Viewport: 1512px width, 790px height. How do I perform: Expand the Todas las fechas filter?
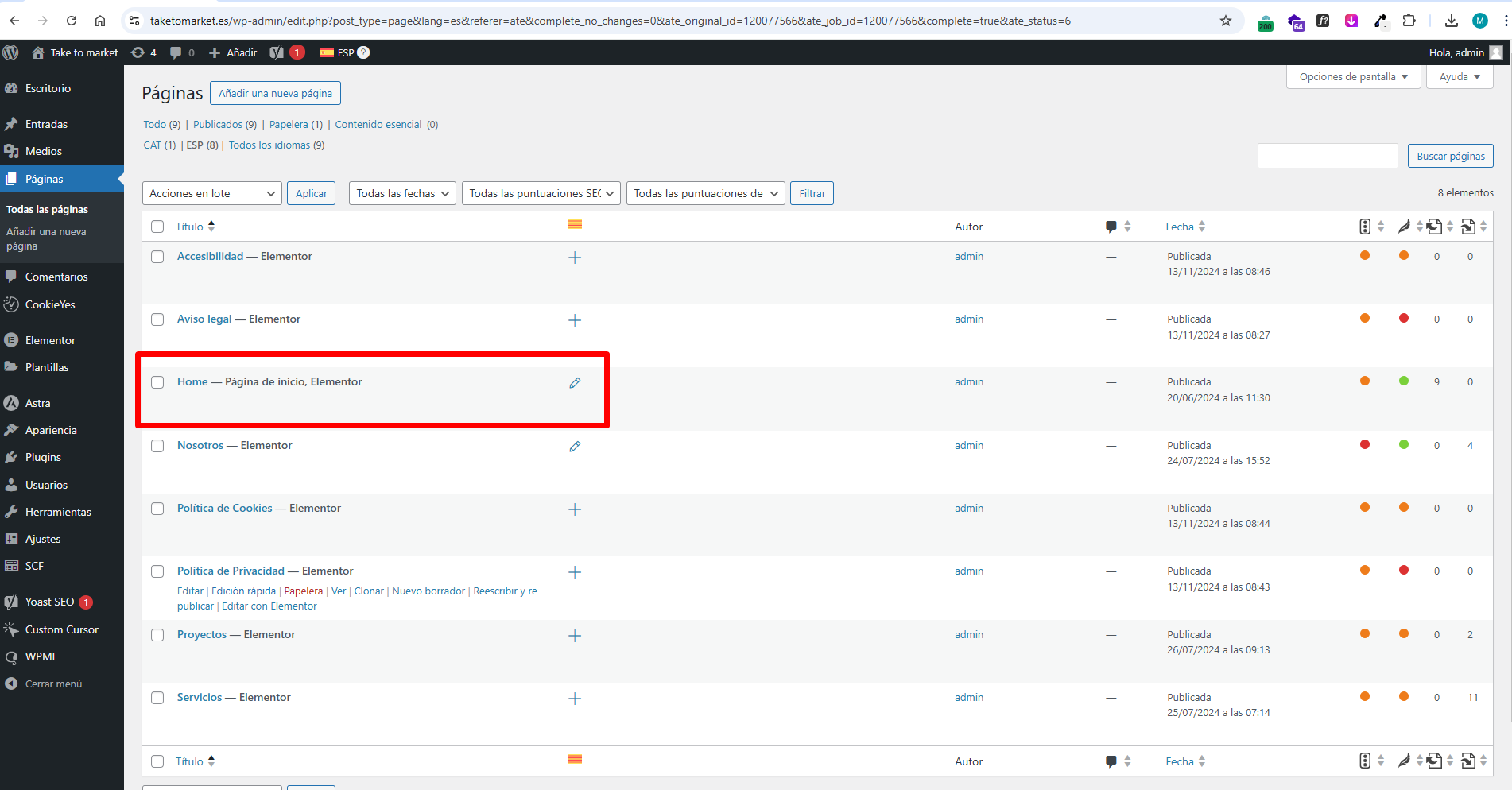pyautogui.click(x=402, y=193)
